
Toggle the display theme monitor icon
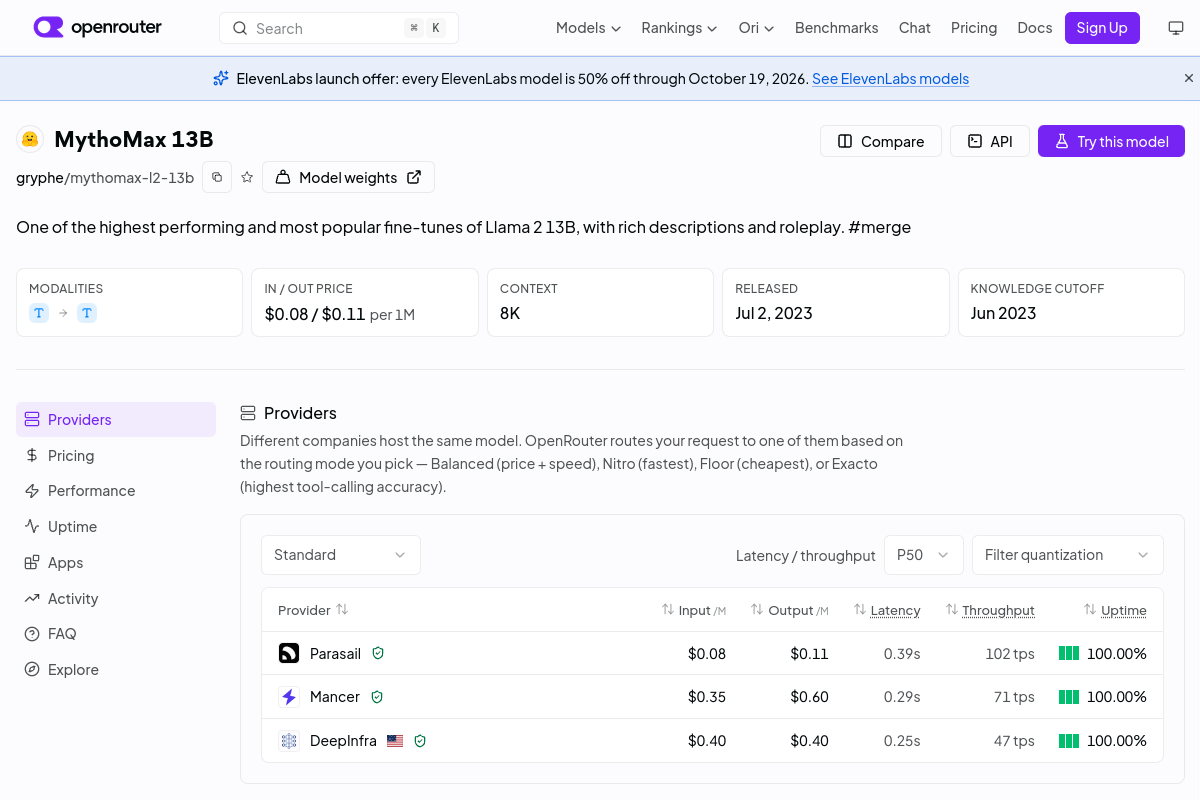point(1176,28)
